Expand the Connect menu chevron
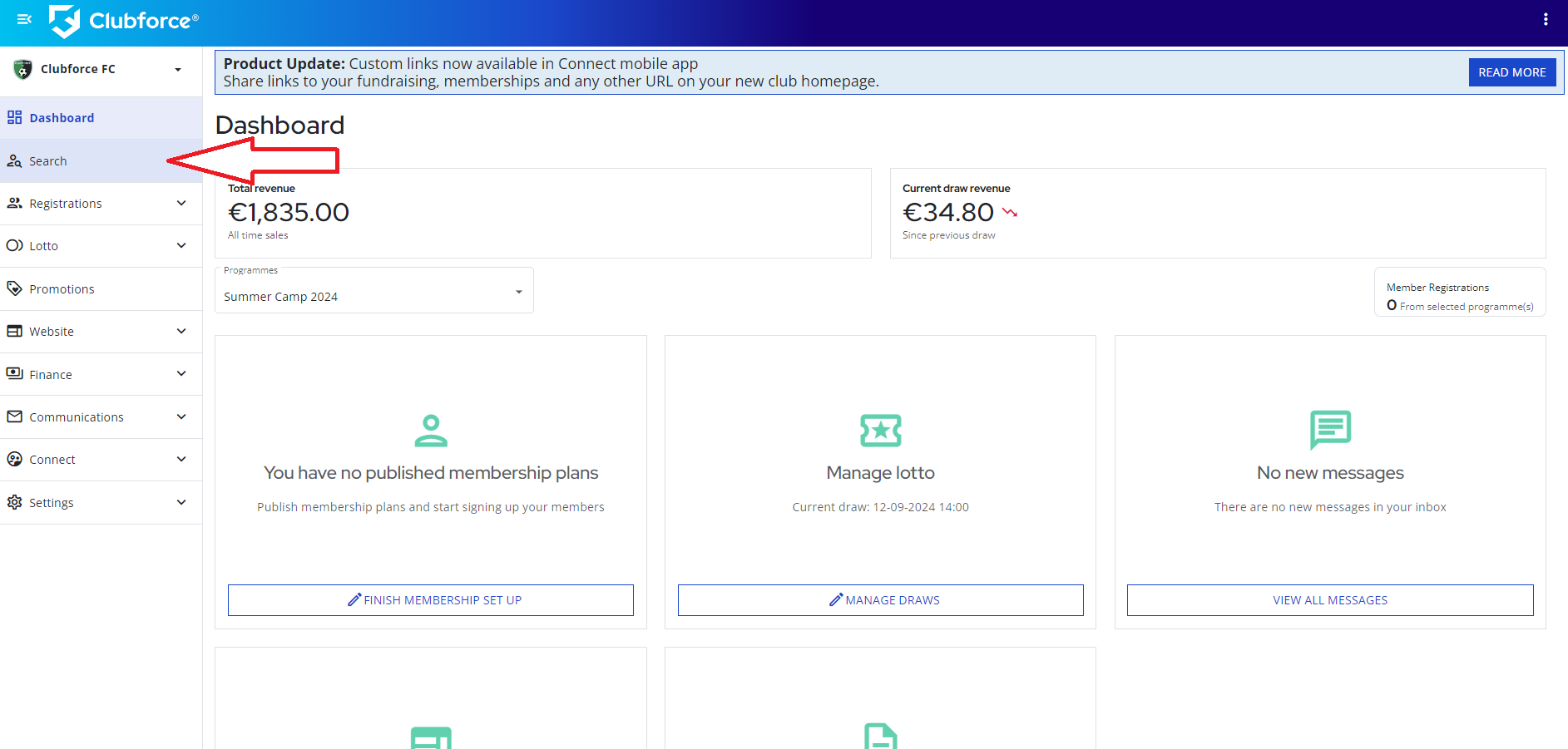 pyautogui.click(x=181, y=459)
